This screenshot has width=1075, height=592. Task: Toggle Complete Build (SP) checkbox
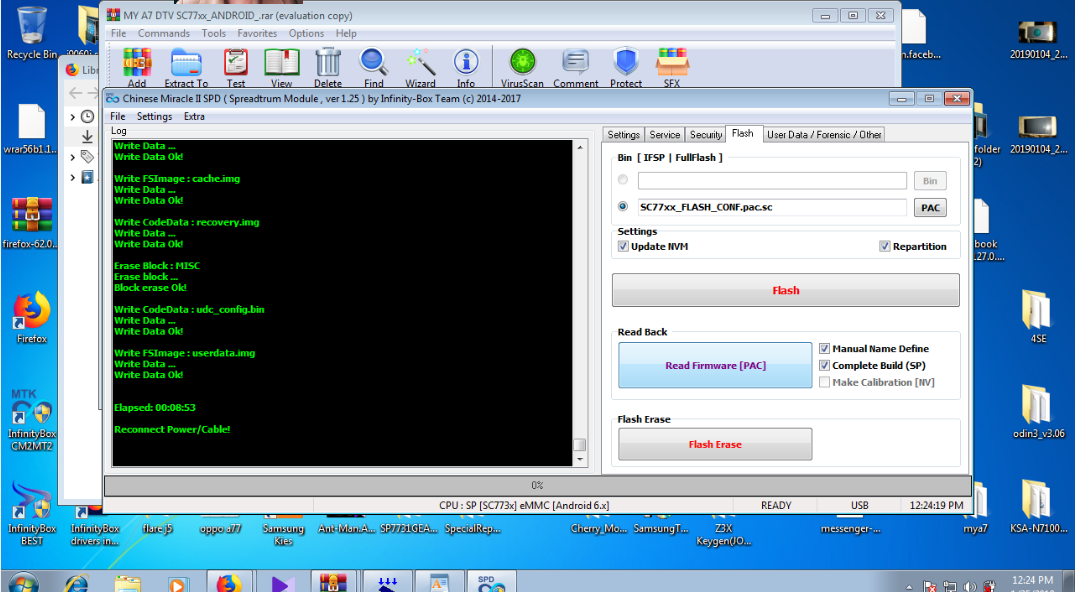(824, 366)
